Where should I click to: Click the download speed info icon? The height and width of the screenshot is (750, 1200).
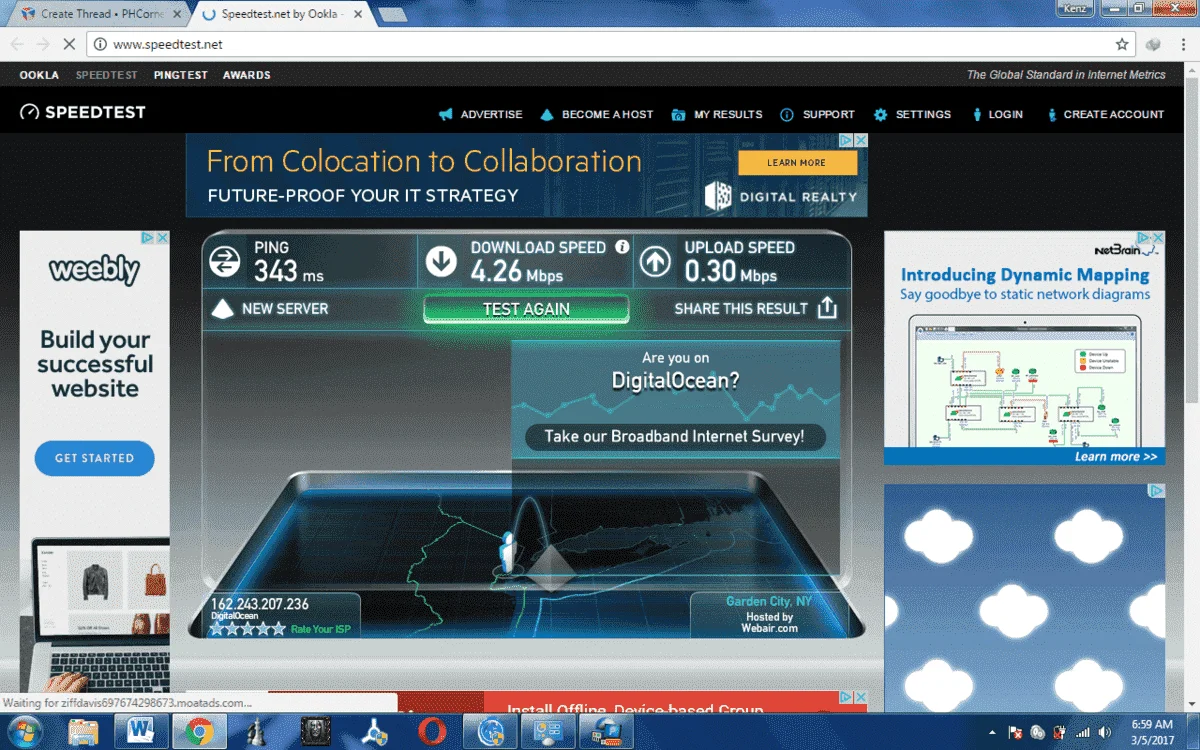coord(622,246)
